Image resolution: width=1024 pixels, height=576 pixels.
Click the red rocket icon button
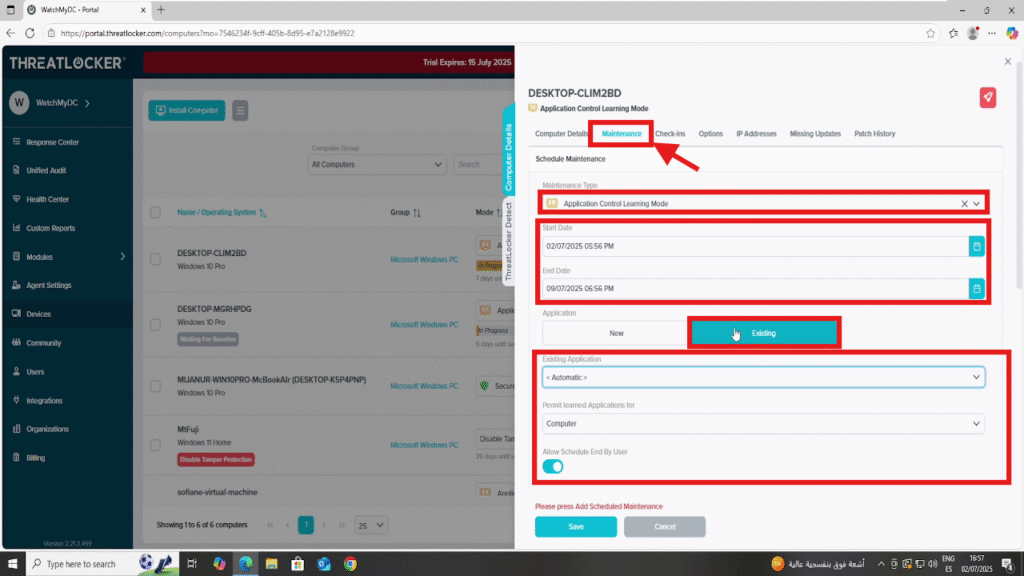pos(987,97)
